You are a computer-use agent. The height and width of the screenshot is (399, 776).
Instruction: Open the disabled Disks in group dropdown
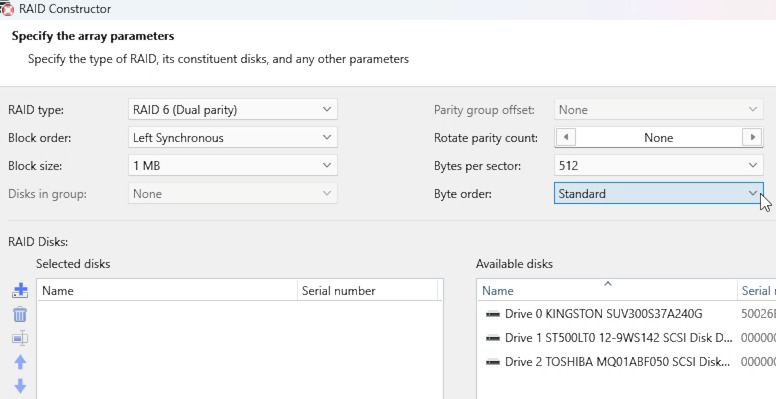point(233,194)
